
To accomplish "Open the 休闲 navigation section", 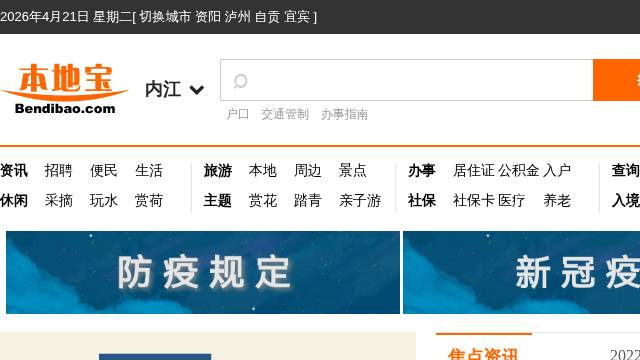I will point(14,200).
